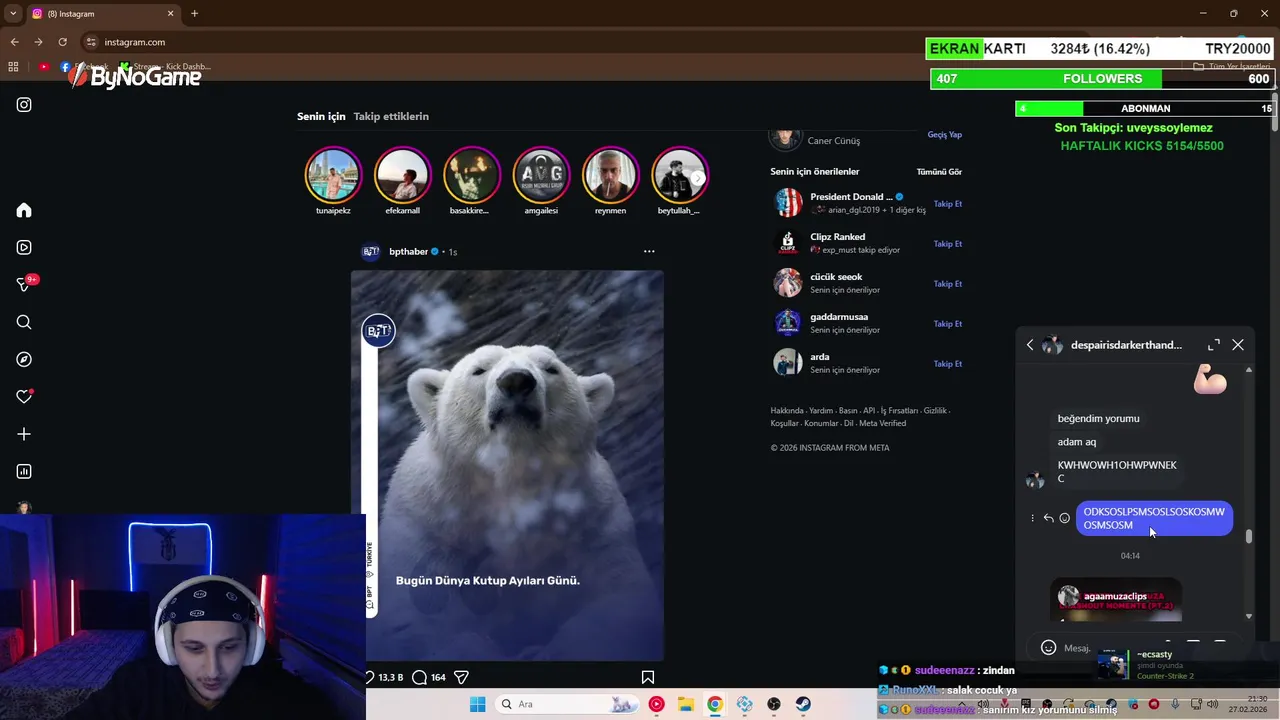Reply to the blue ODKSOSL message
The image size is (1280, 720).
1048,518
